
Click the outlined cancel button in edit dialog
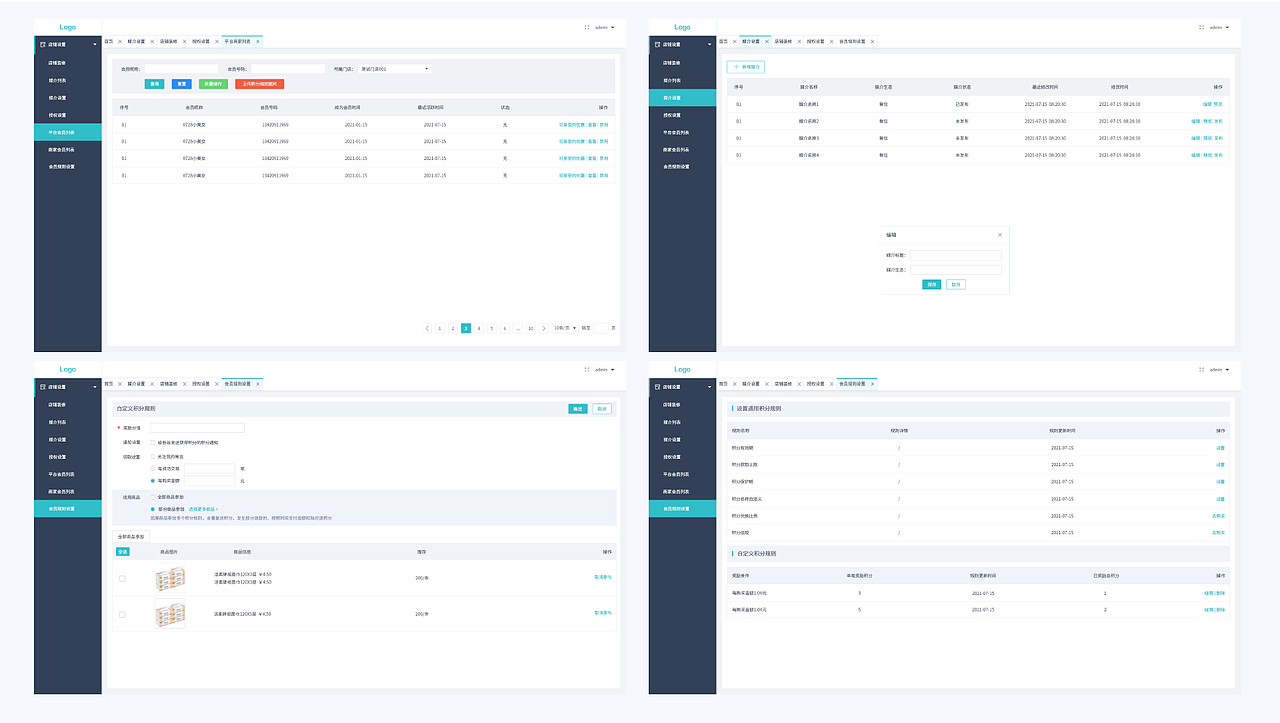point(956,284)
